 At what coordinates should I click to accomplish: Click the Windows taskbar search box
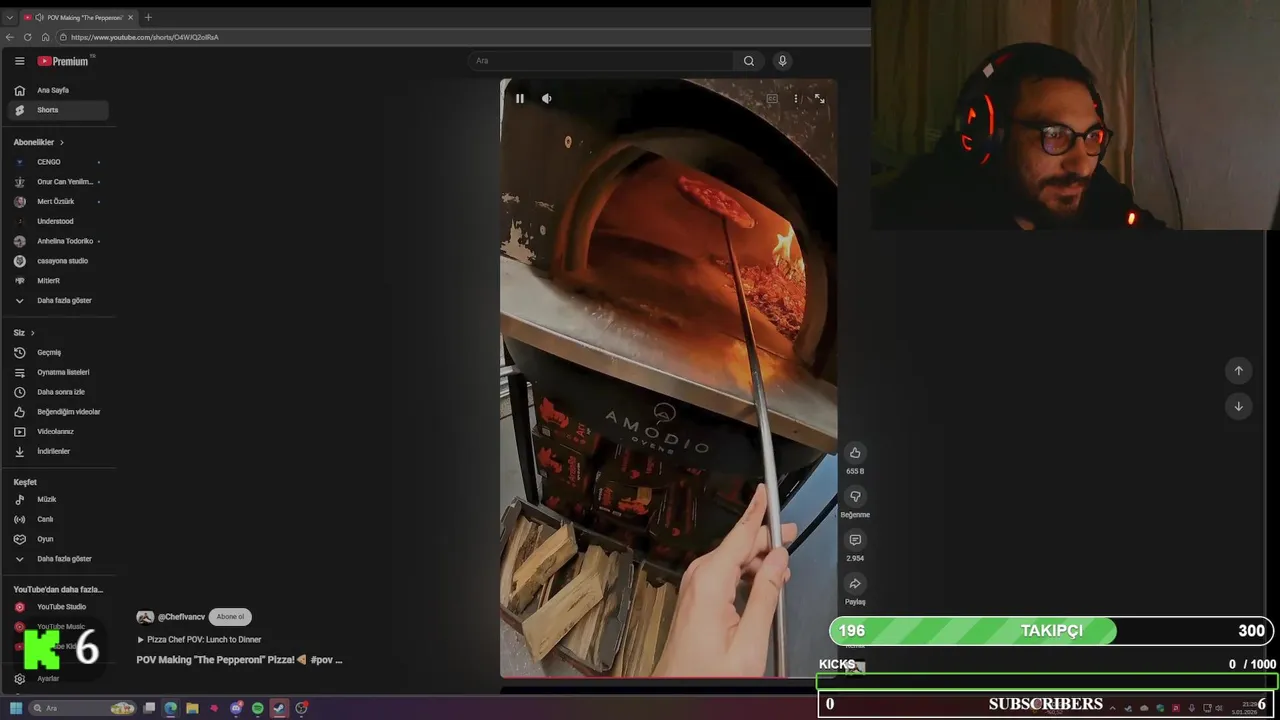[x=82, y=708]
